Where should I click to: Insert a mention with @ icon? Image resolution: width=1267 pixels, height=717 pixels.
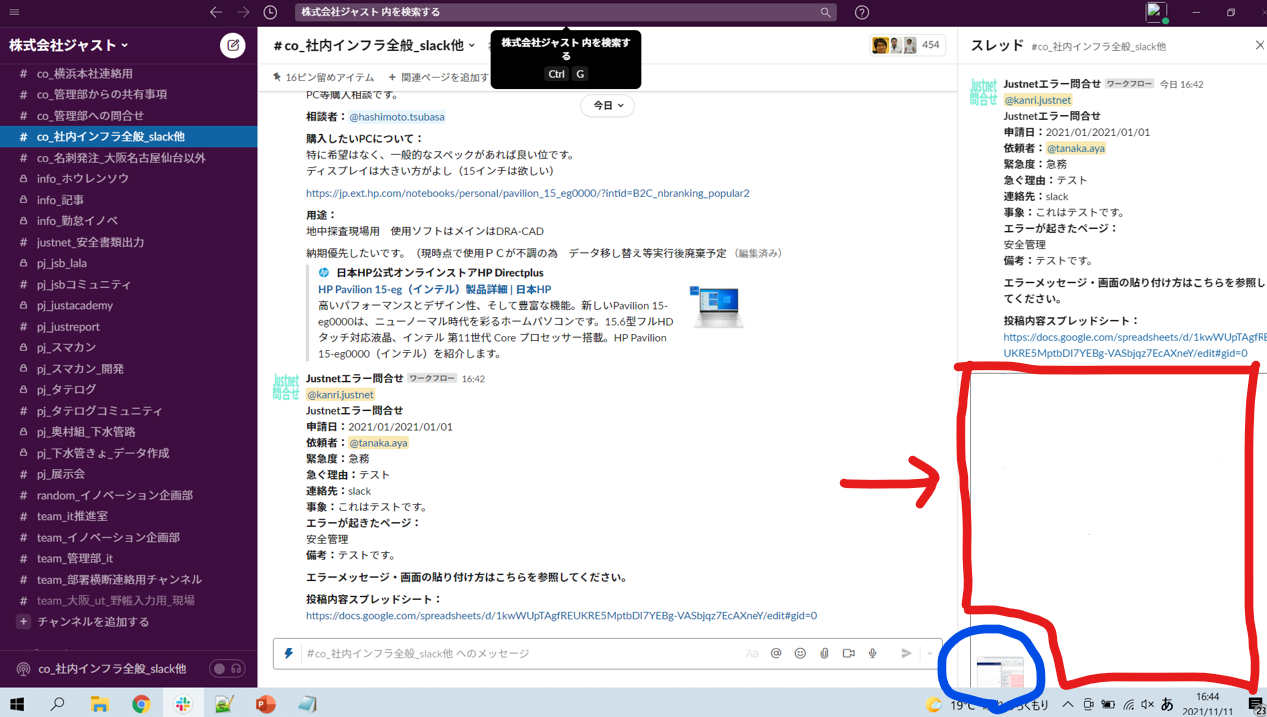pyautogui.click(x=776, y=653)
